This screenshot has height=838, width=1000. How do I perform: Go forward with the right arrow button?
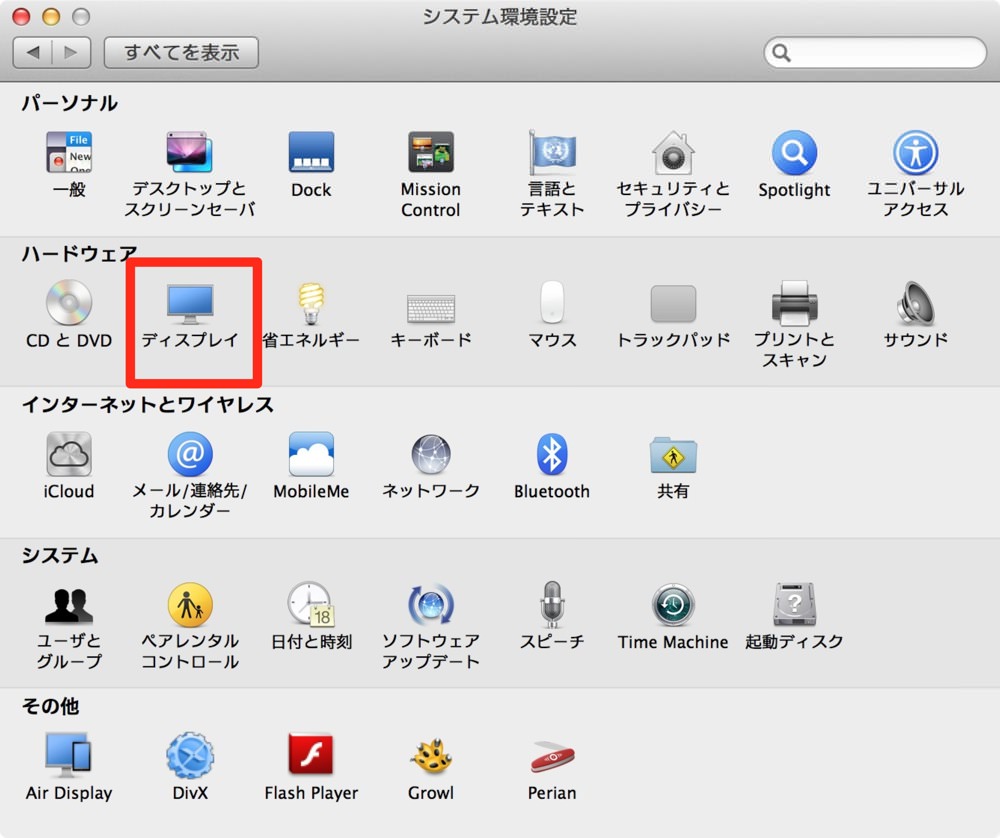(x=71, y=52)
